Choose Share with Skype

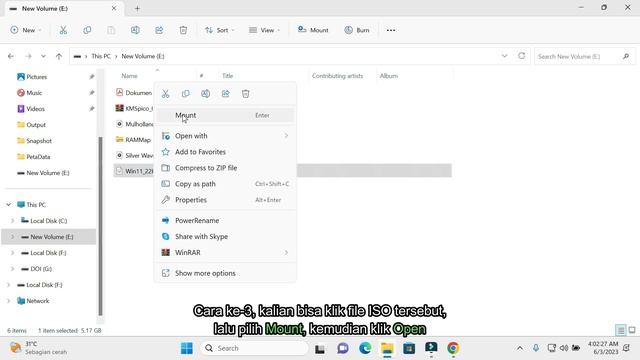225,236
